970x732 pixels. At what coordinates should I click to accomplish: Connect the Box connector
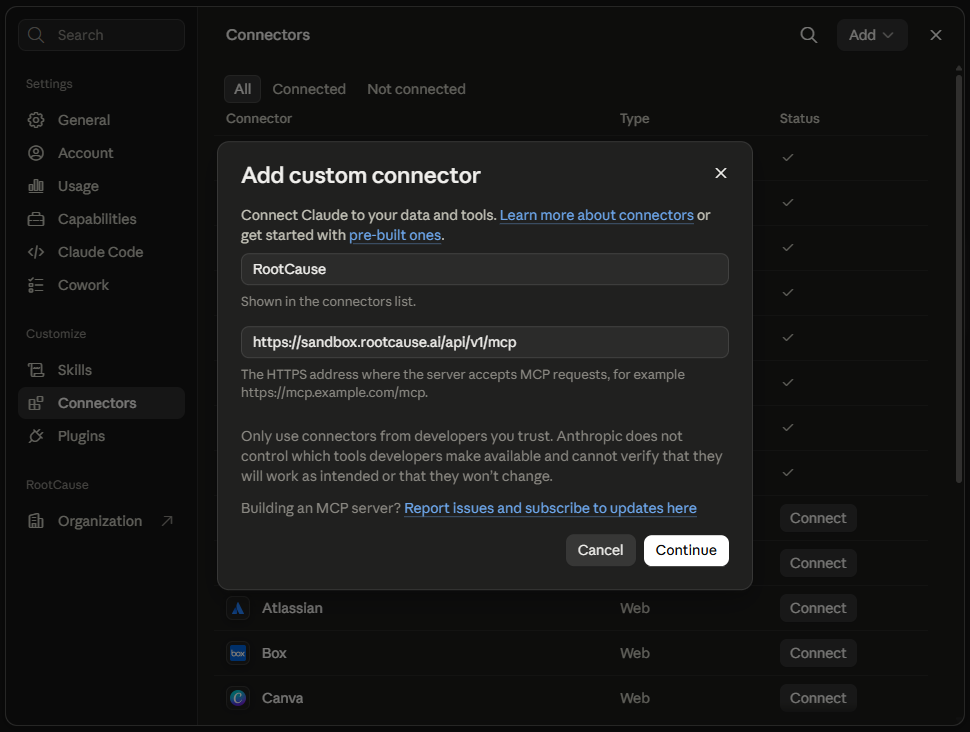point(818,653)
